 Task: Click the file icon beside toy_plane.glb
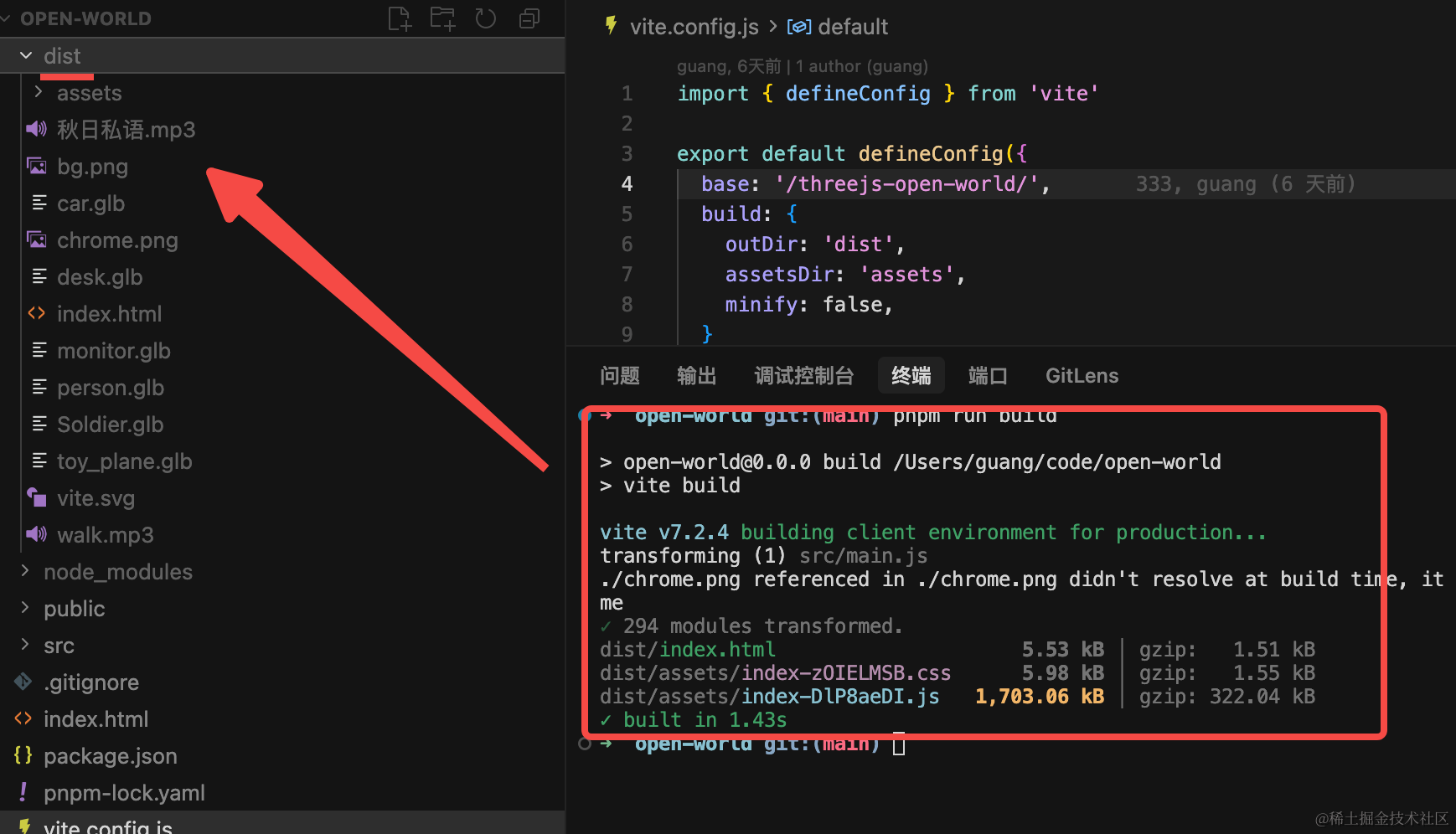[39, 461]
